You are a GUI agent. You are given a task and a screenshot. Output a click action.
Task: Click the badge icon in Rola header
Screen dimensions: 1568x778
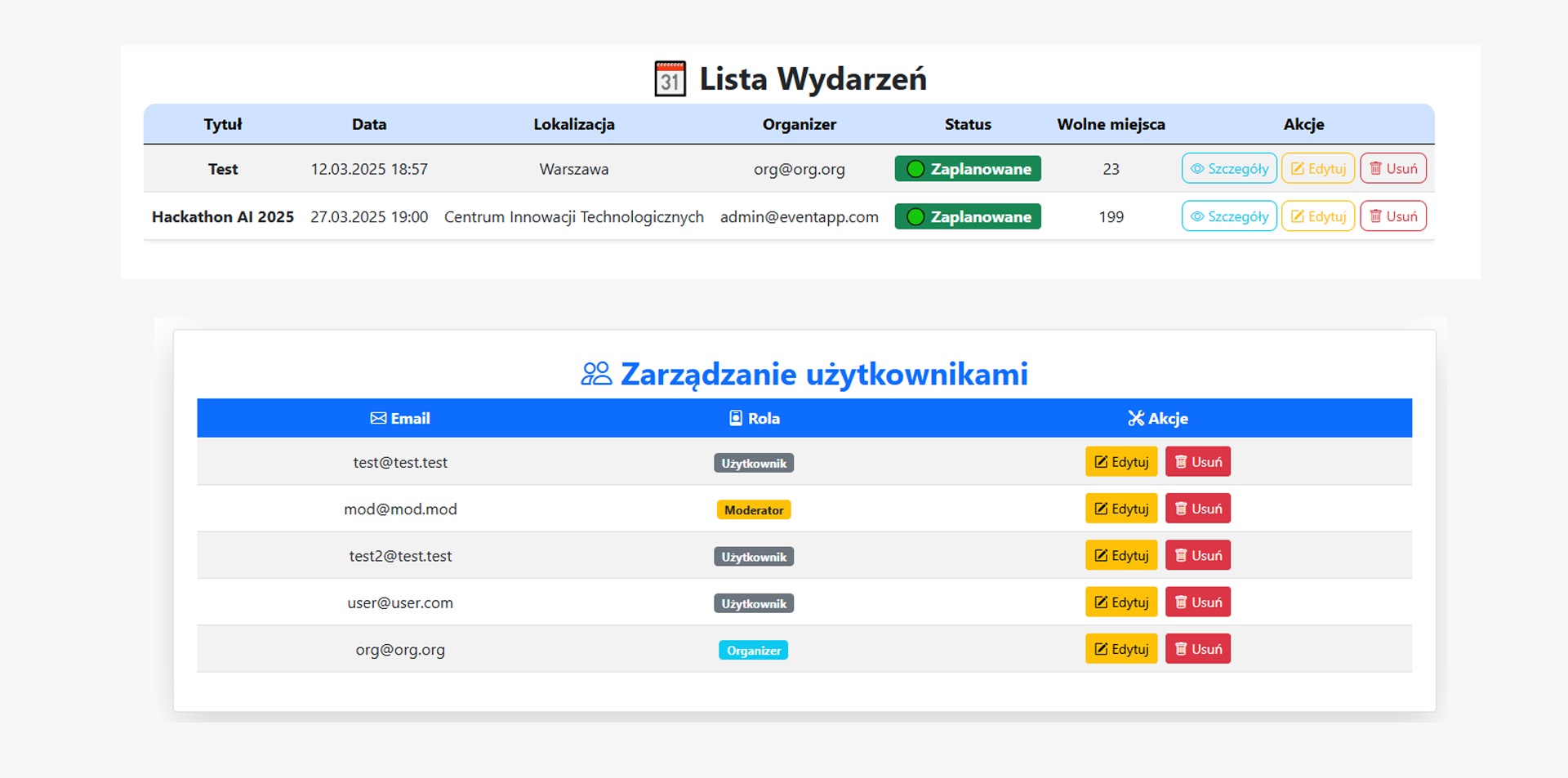click(736, 418)
